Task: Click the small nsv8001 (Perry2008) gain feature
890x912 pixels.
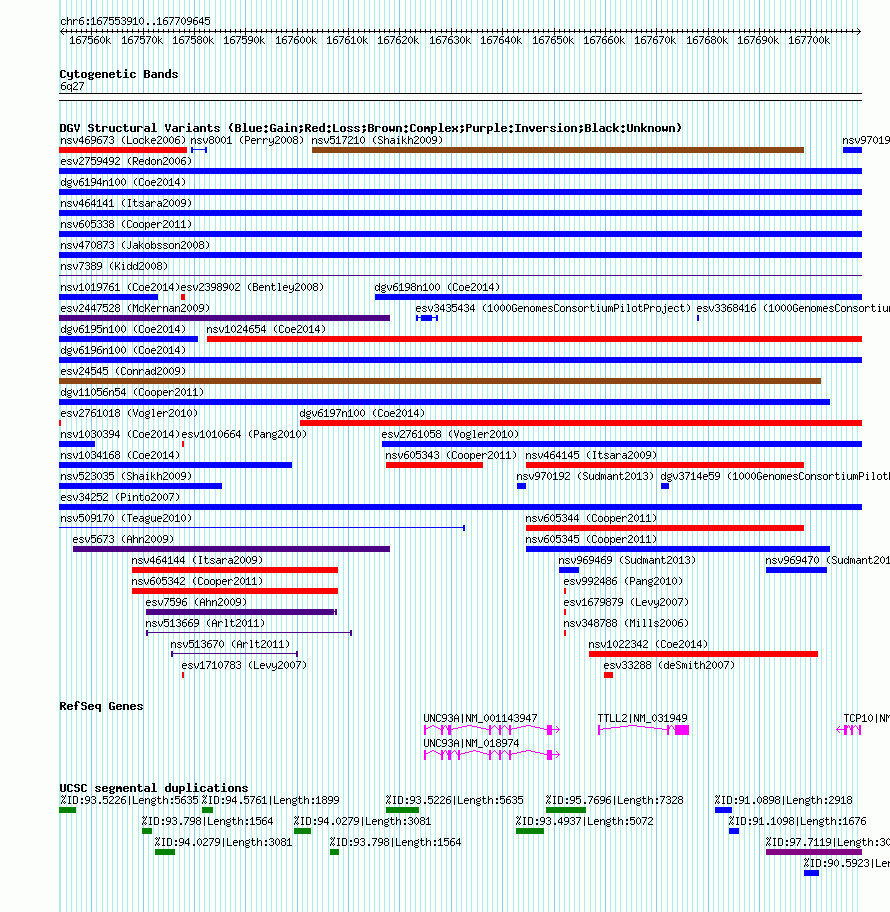Action: [x=199, y=150]
